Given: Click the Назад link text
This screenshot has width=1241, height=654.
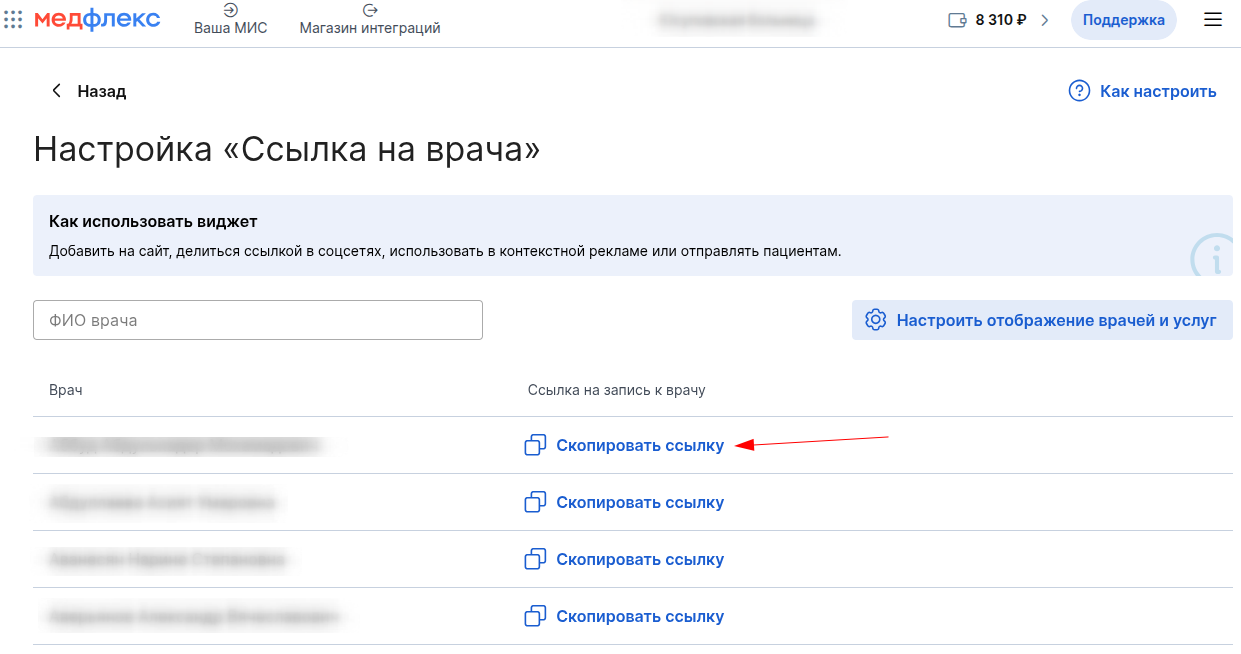Looking at the screenshot, I should point(102,91).
